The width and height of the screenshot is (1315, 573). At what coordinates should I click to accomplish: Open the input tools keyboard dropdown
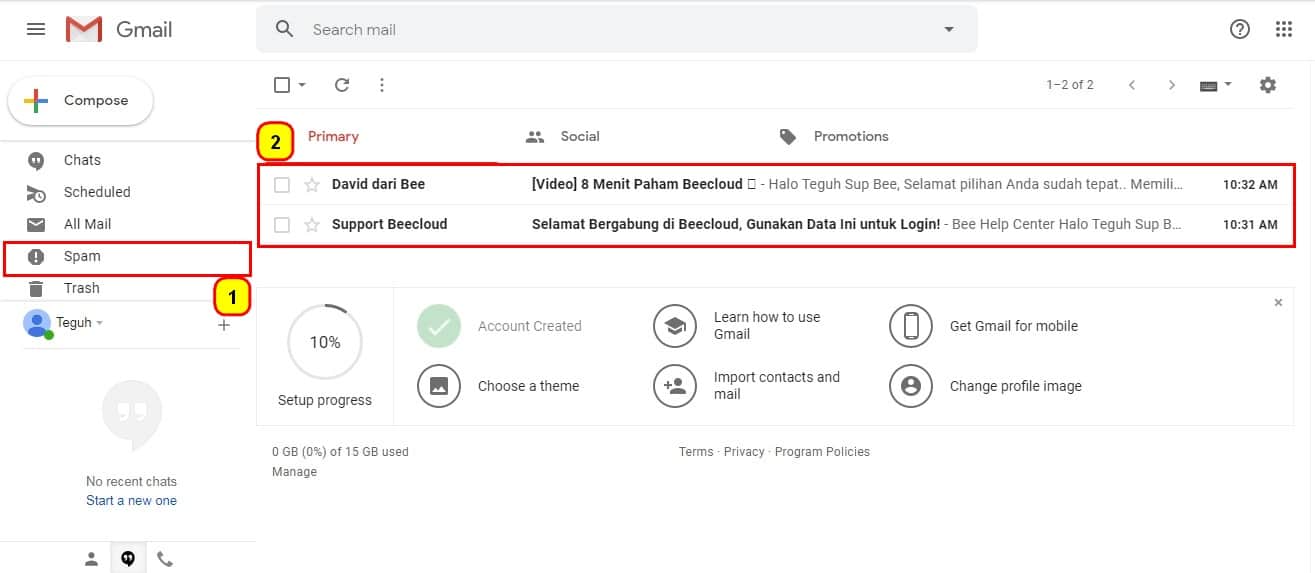point(1216,85)
